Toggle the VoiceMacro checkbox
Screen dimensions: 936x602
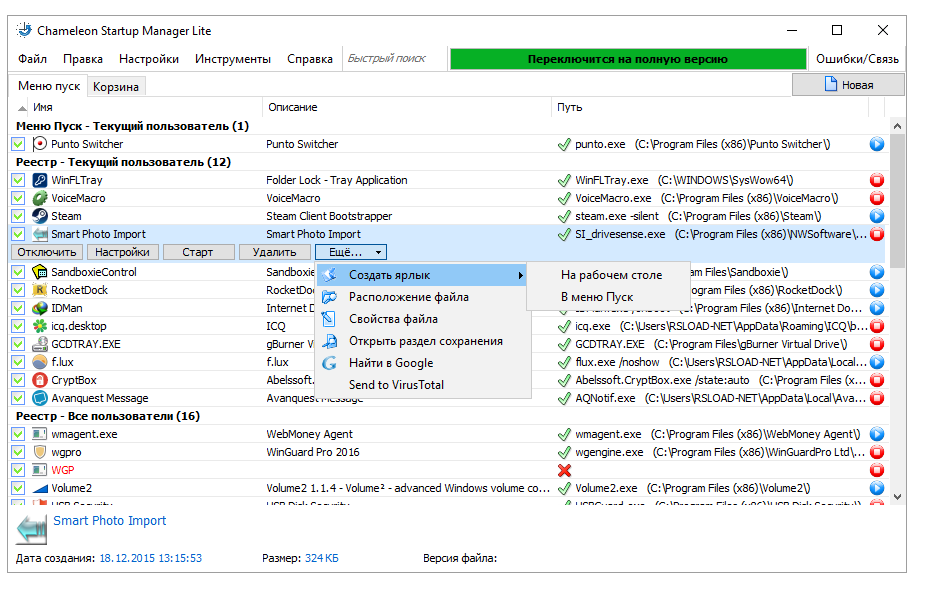click(x=18, y=198)
